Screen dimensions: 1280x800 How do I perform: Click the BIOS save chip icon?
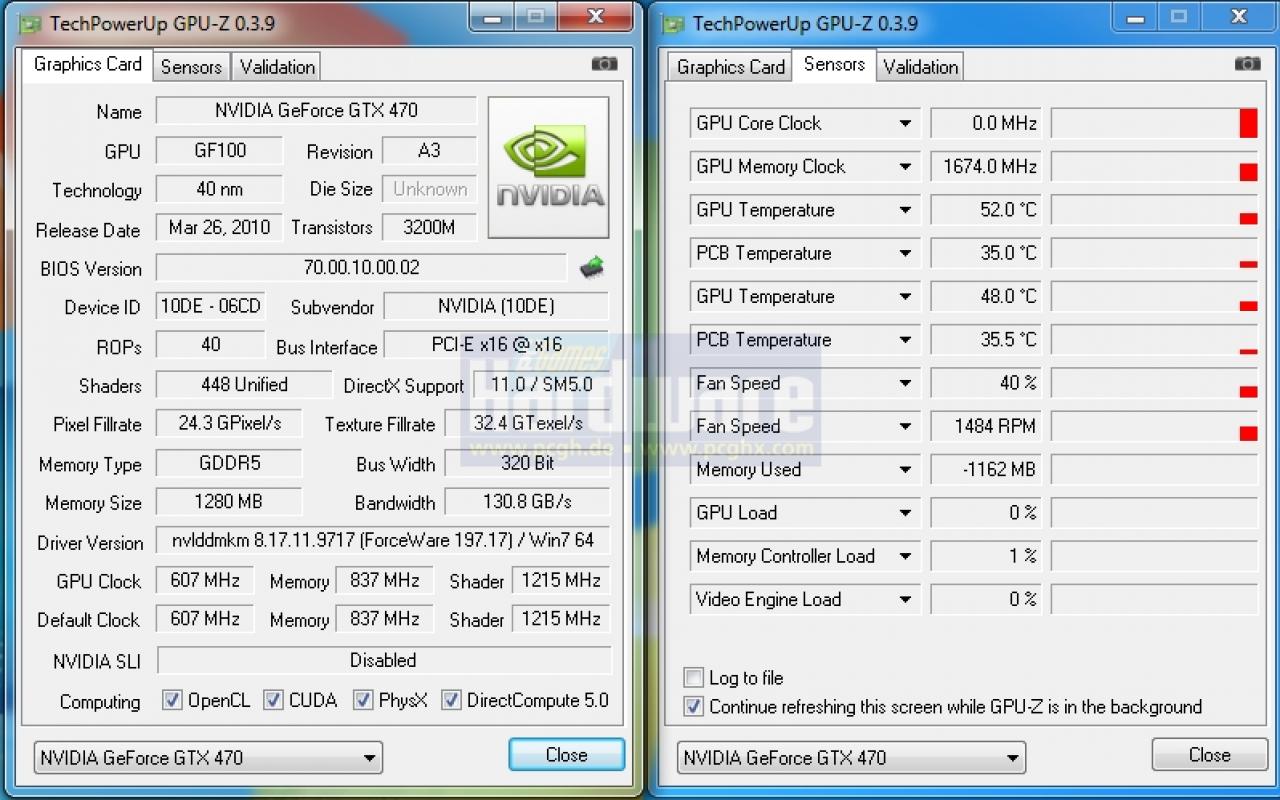(592, 267)
